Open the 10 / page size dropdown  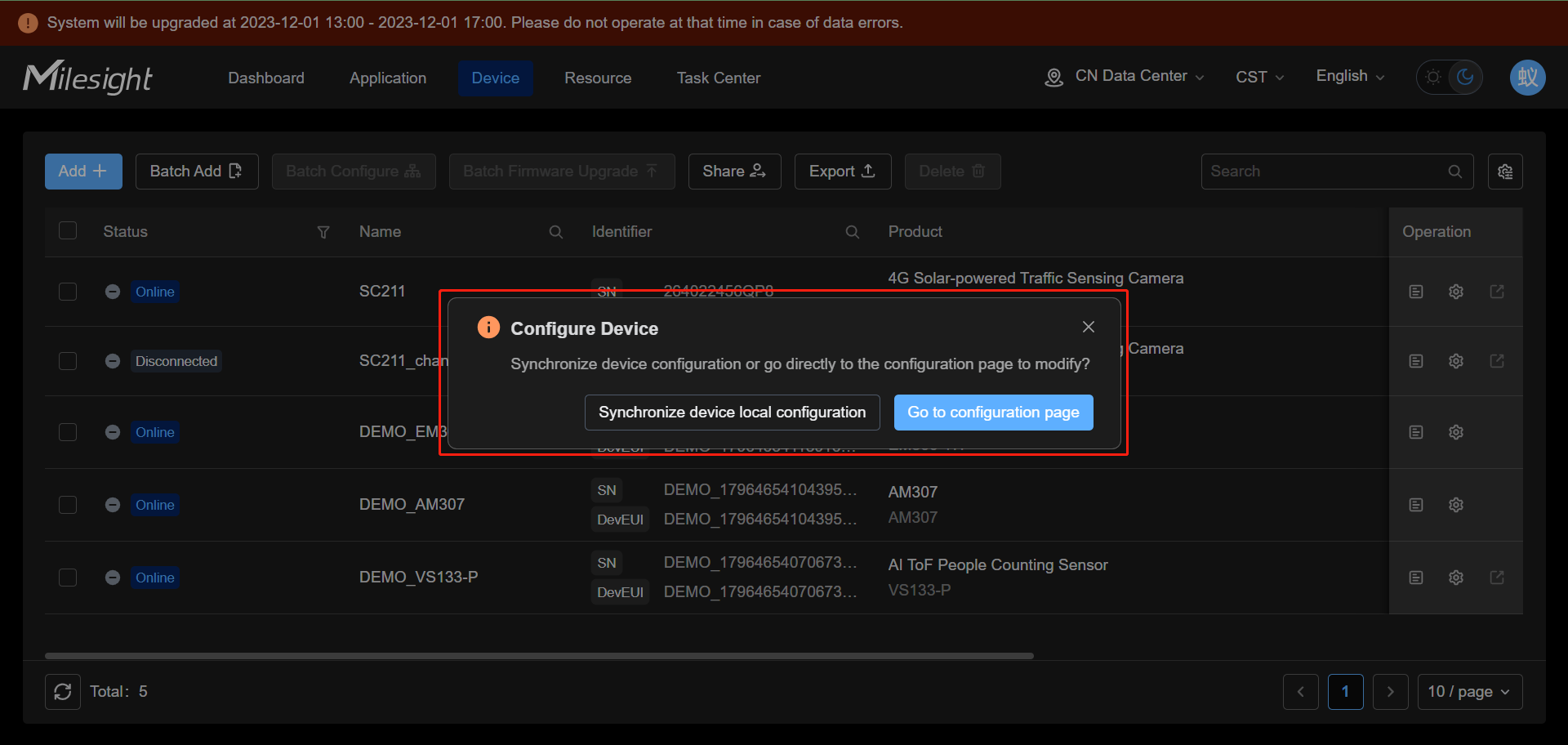coord(1470,692)
